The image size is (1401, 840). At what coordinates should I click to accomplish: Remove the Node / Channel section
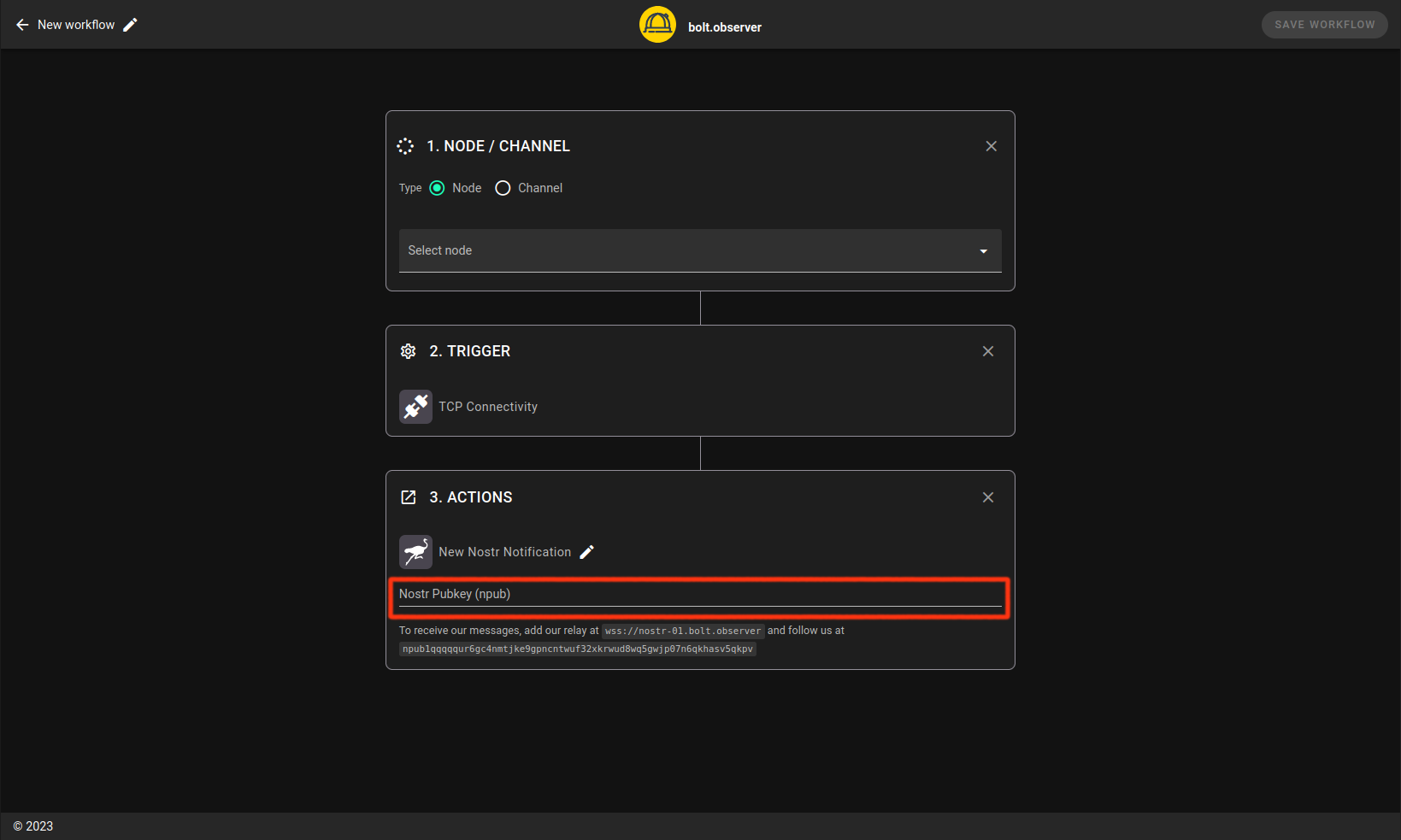point(991,146)
